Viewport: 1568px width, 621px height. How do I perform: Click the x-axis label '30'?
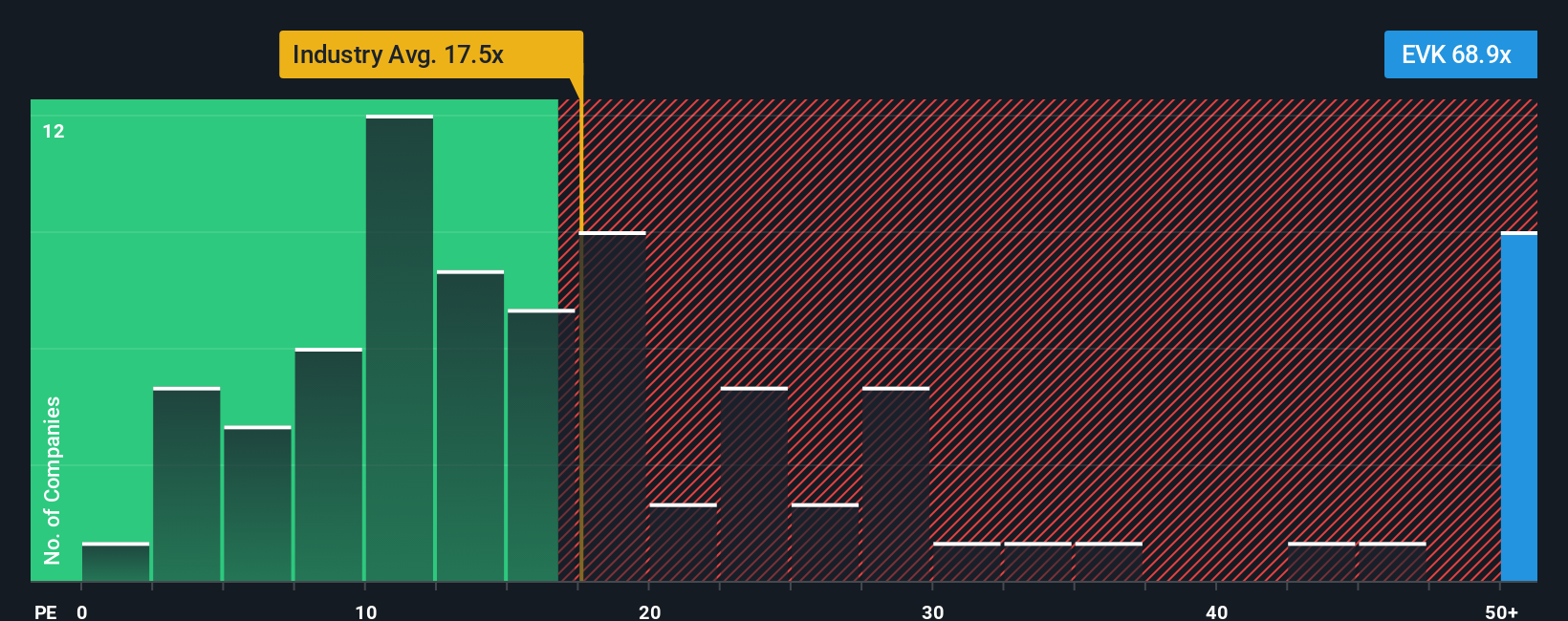pyautogui.click(x=932, y=611)
